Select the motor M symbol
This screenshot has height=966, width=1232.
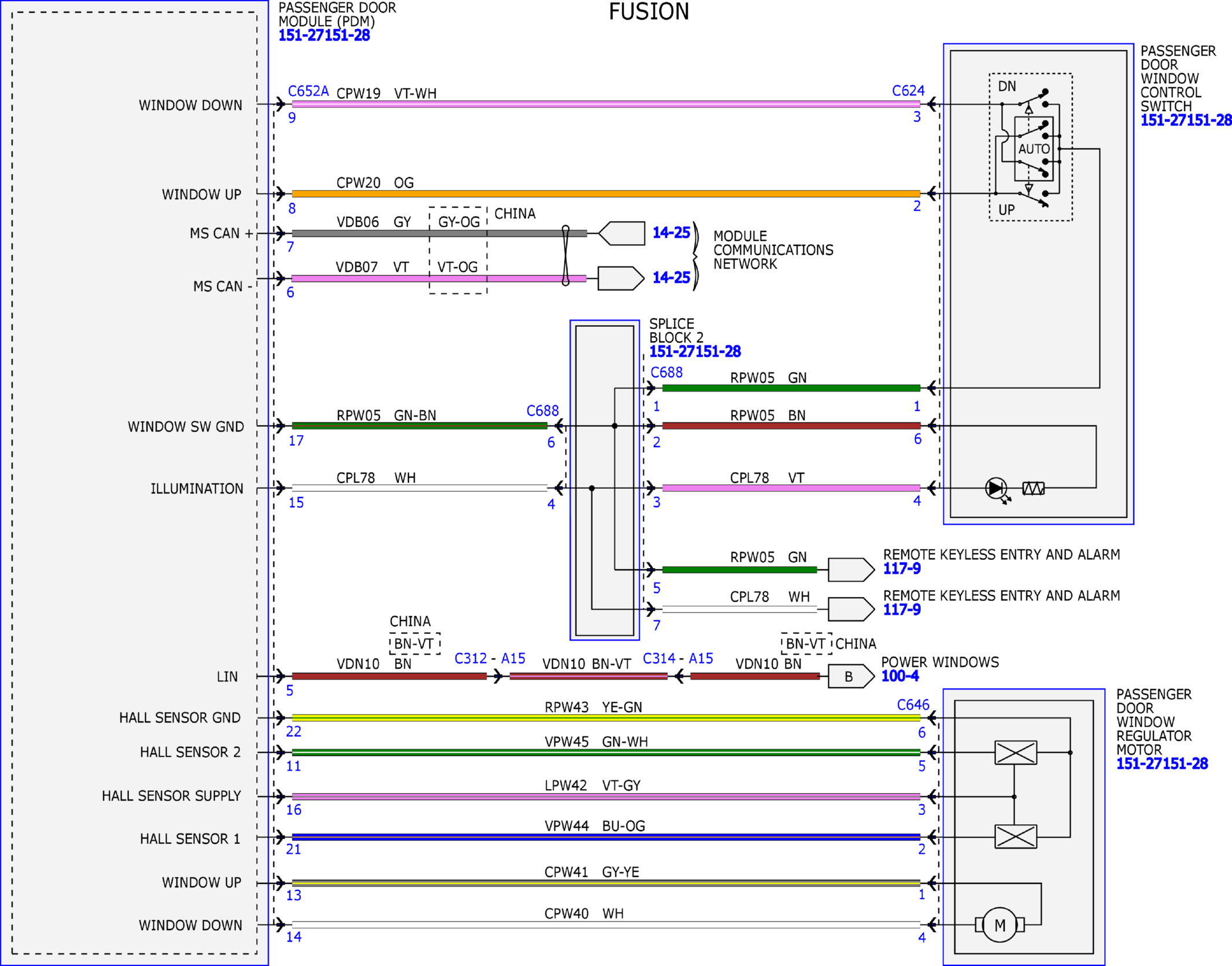pos(999,925)
